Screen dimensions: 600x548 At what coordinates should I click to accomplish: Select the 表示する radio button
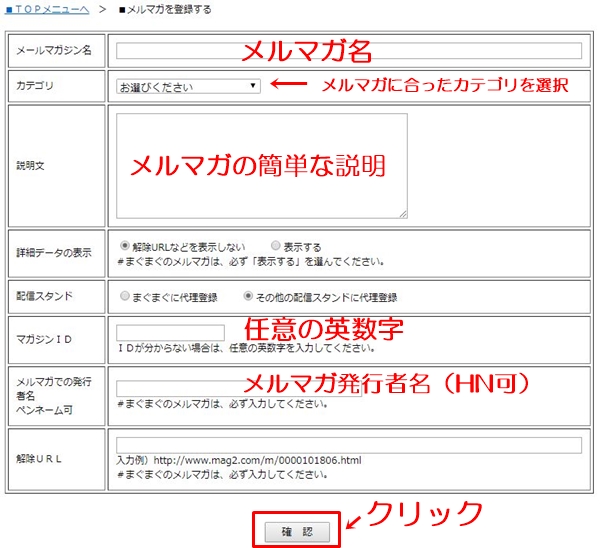point(276,245)
